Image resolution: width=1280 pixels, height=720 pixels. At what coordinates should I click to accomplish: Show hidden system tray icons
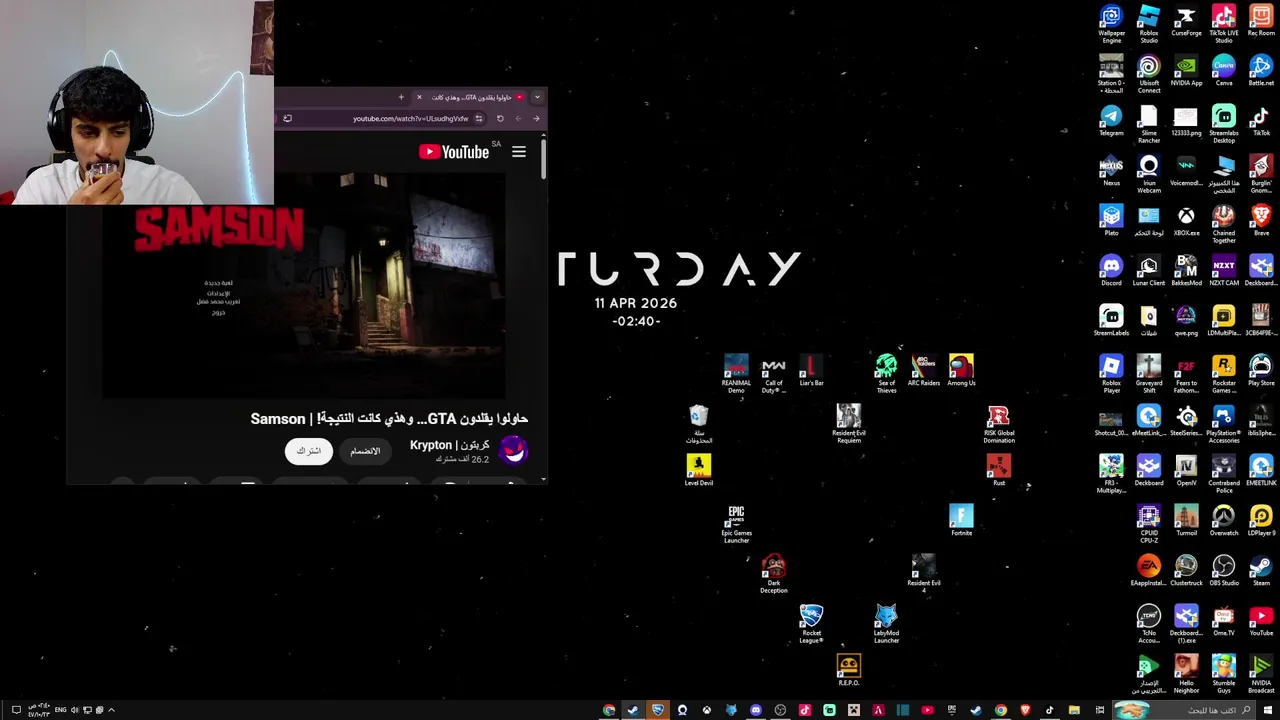111,710
